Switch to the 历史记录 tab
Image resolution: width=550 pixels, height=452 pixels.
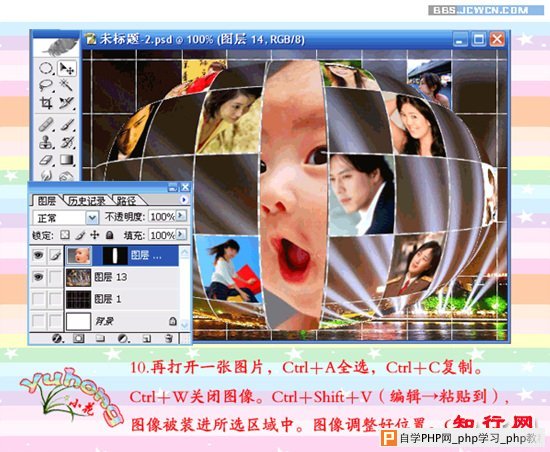[x=87, y=201]
